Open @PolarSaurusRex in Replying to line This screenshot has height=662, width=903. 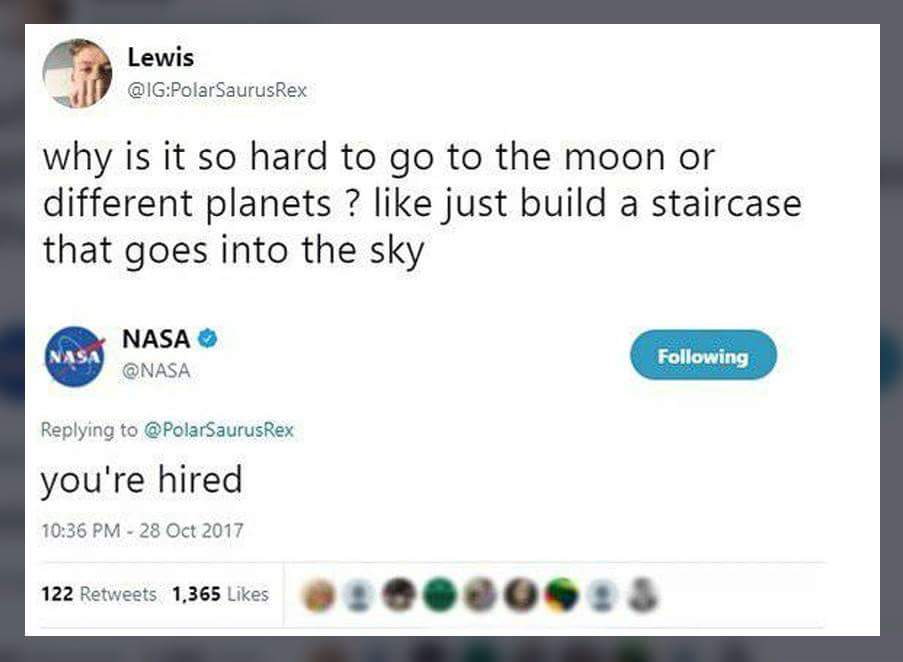tap(219, 430)
